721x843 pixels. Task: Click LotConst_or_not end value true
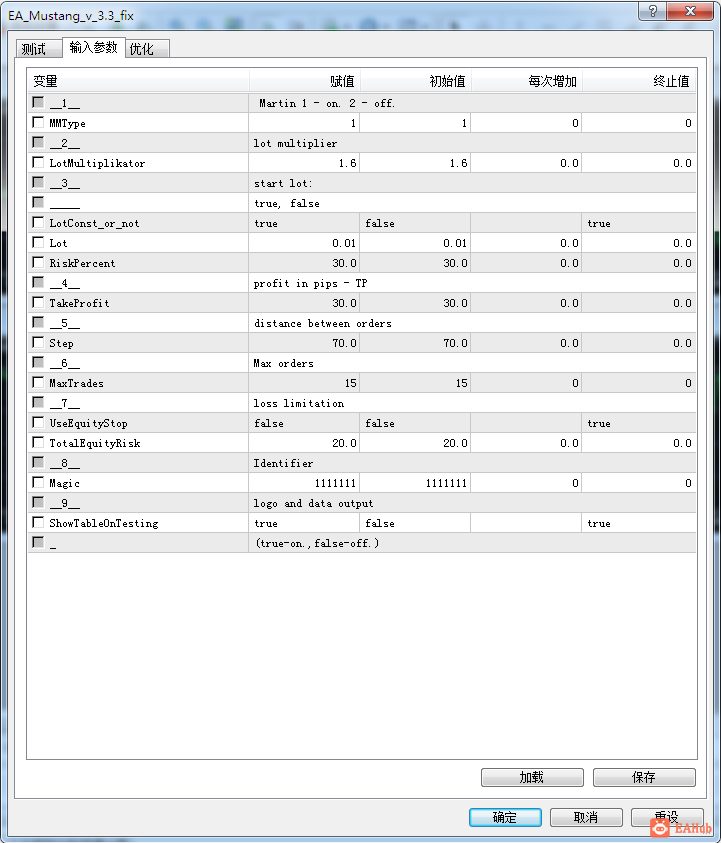(x=639, y=223)
